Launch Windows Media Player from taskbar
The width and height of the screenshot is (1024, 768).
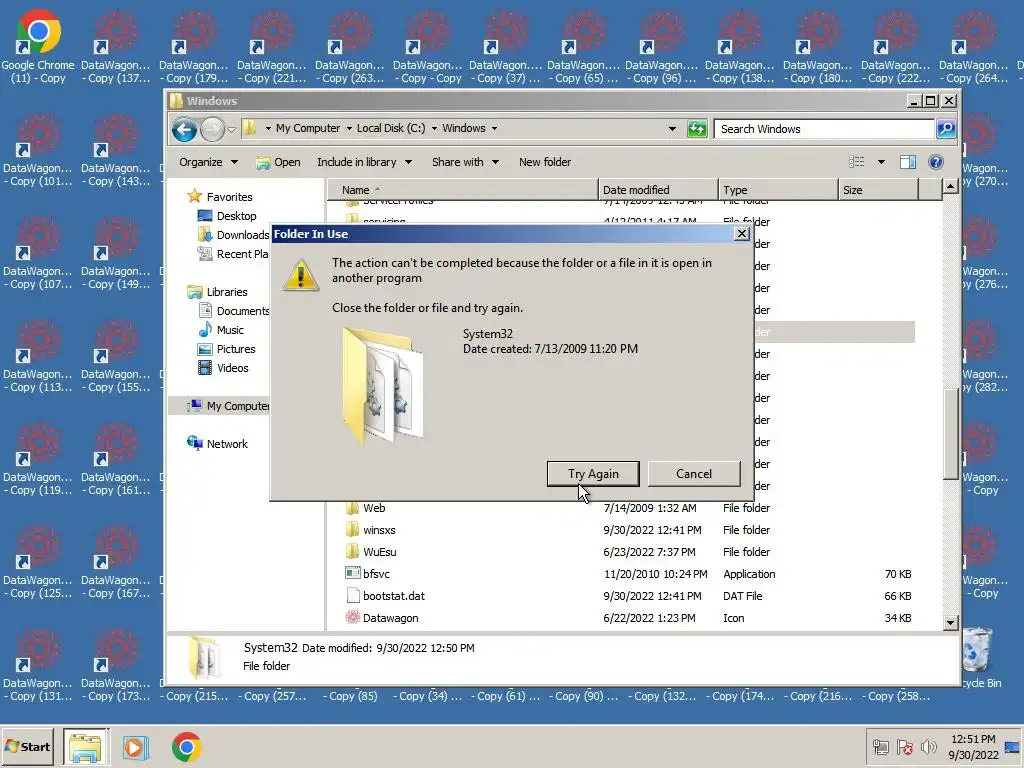(x=136, y=747)
